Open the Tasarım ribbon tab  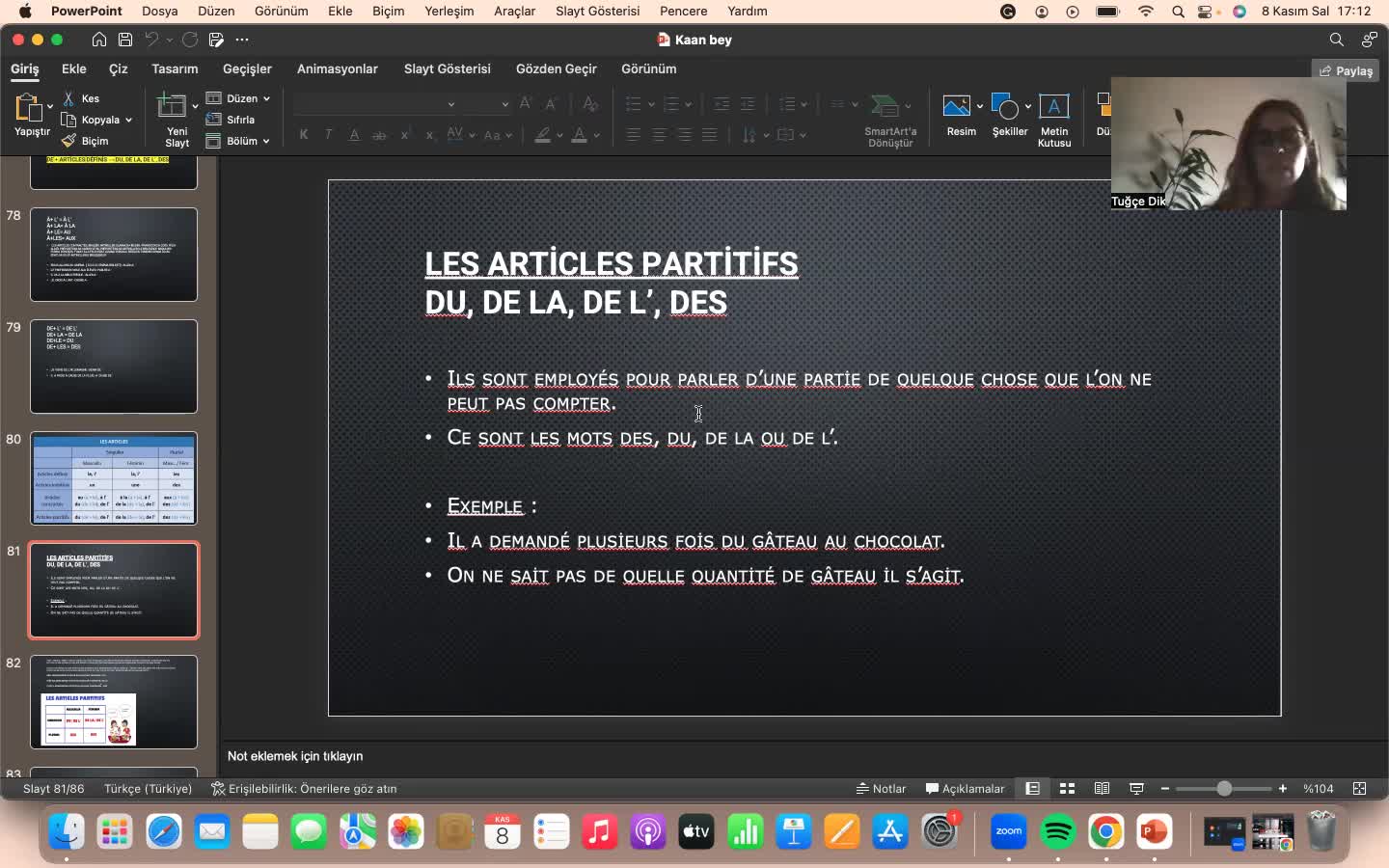[175, 68]
